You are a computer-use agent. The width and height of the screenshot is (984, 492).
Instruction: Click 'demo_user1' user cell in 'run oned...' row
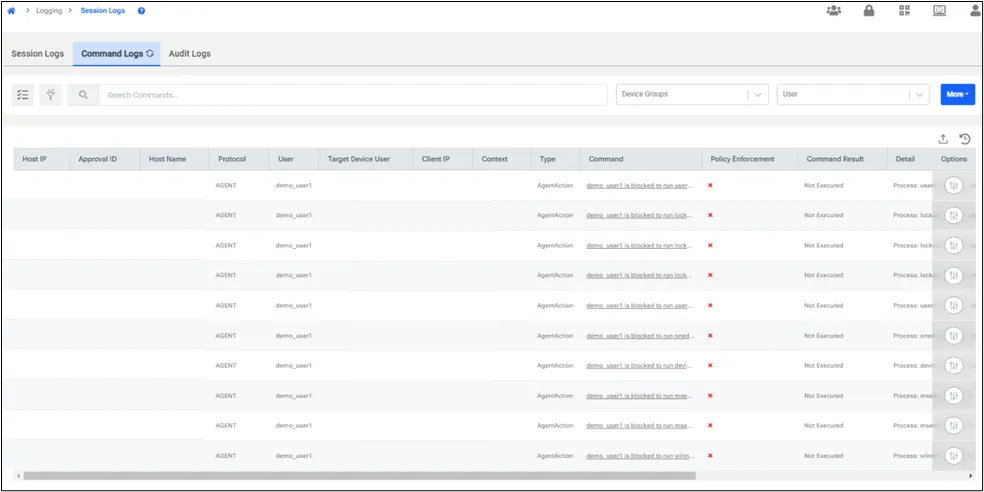294,336
